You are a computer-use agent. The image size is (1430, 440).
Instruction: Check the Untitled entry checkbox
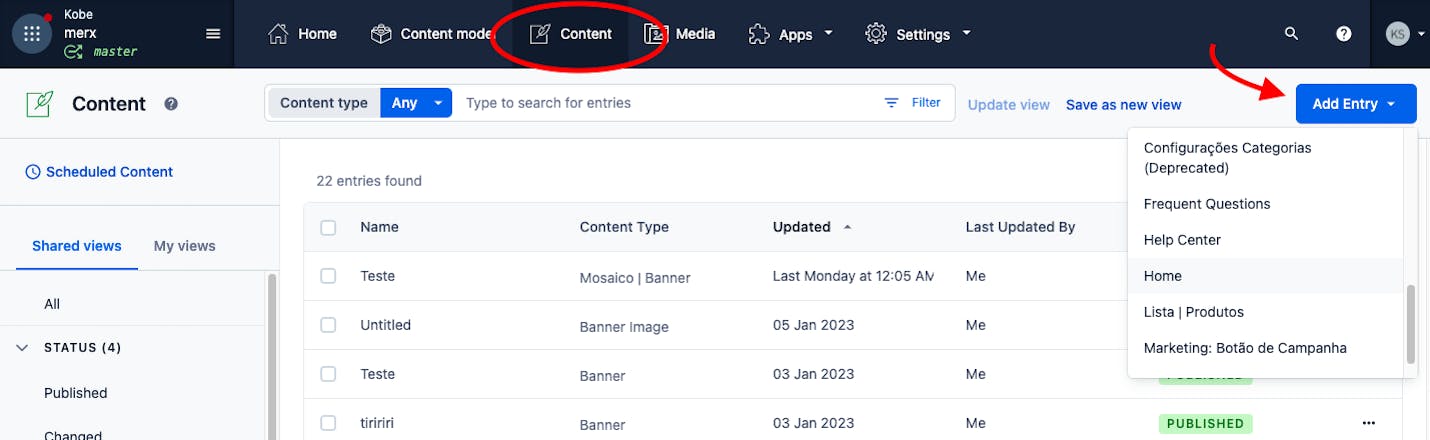point(328,325)
